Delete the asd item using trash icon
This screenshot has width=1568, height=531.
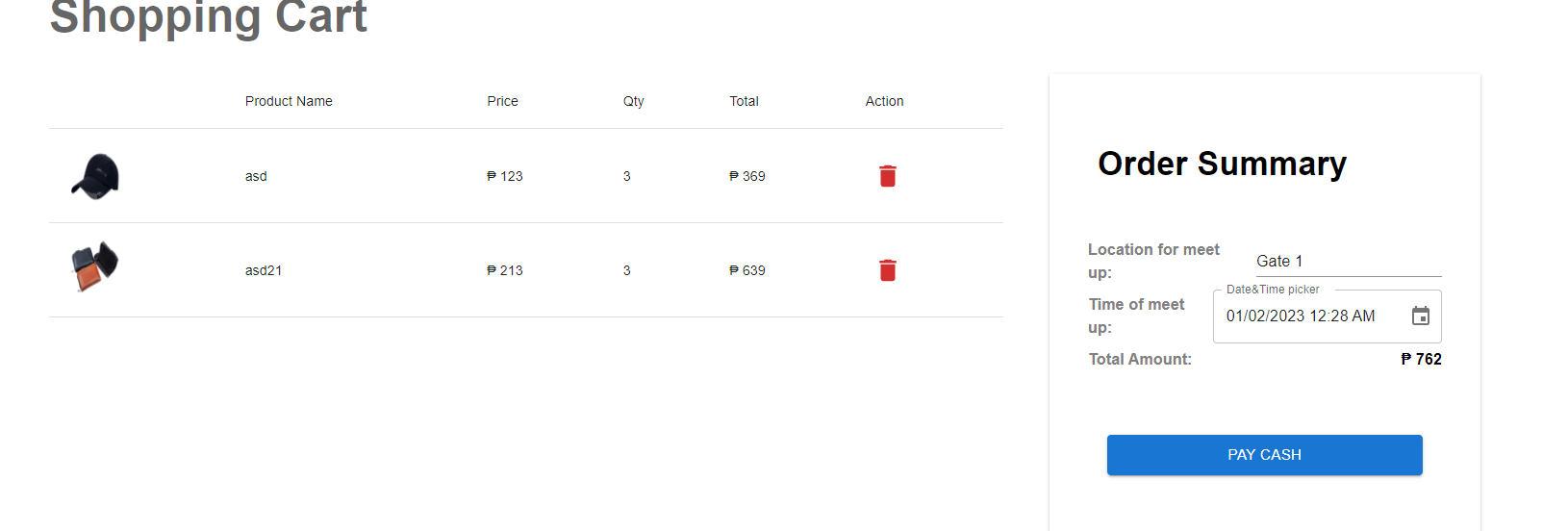point(887,176)
